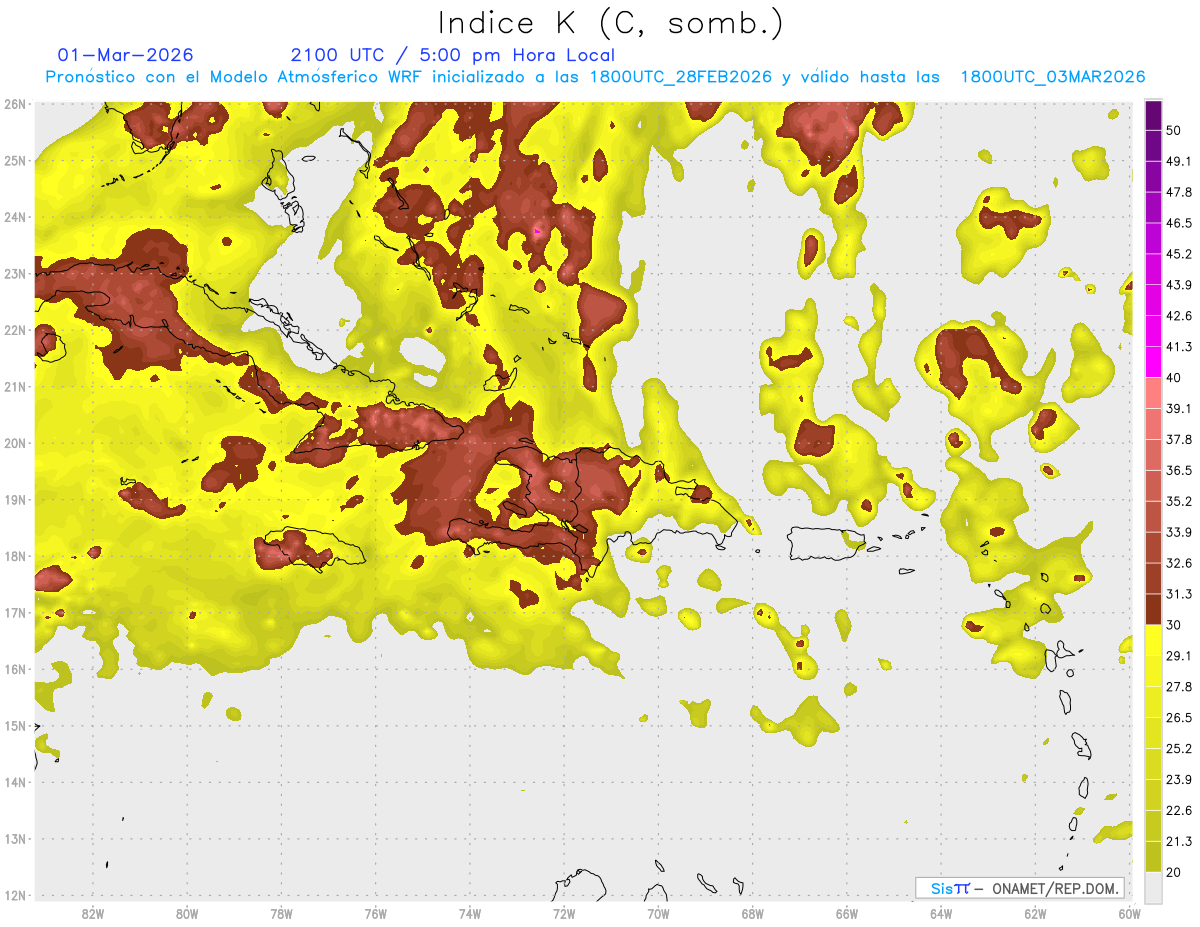1200x927 pixels.
Task: Click the colorbar label '22.6'
Action: (x=1179, y=810)
